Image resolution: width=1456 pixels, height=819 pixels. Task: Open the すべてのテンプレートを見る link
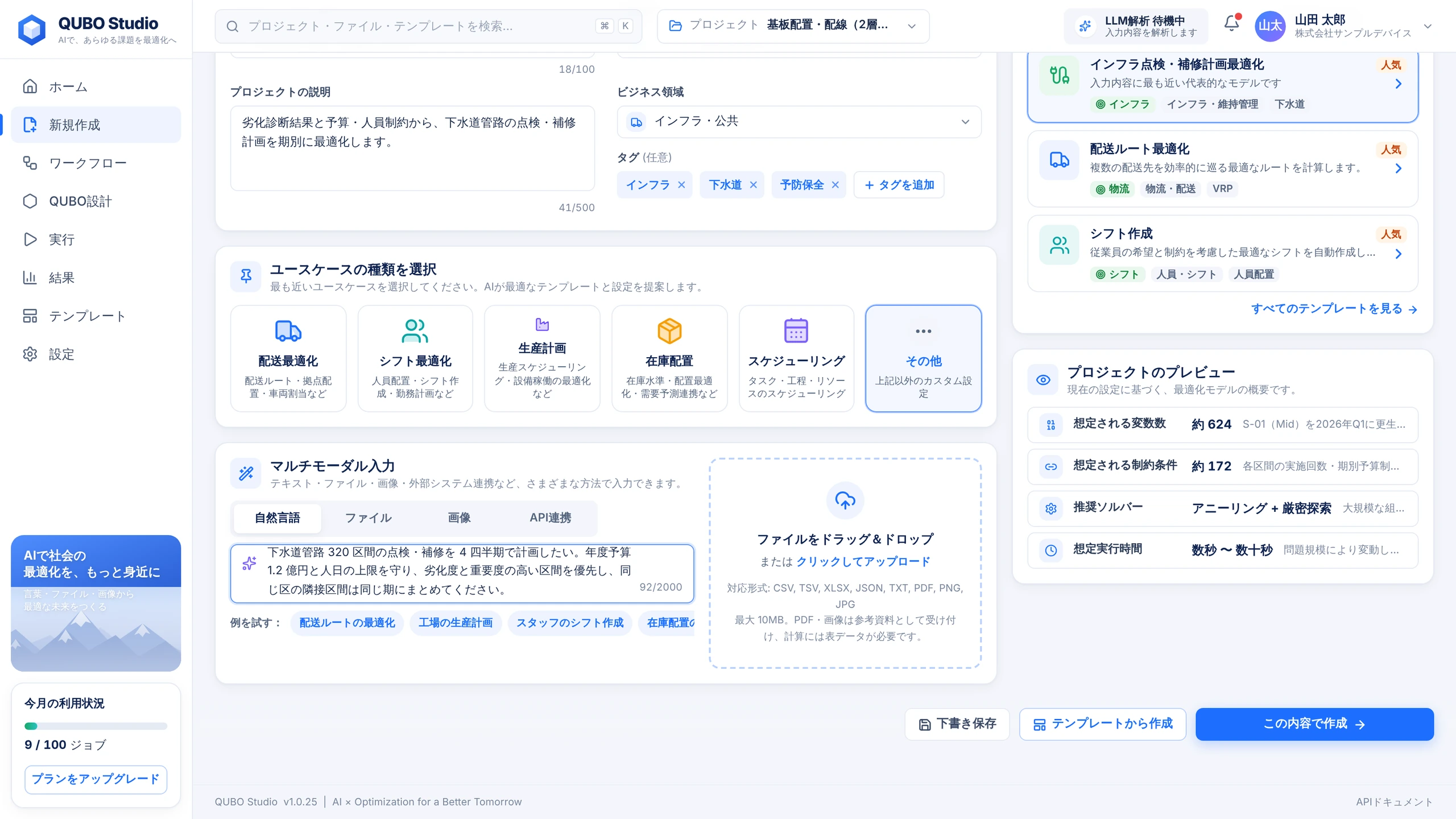pos(1334,309)
